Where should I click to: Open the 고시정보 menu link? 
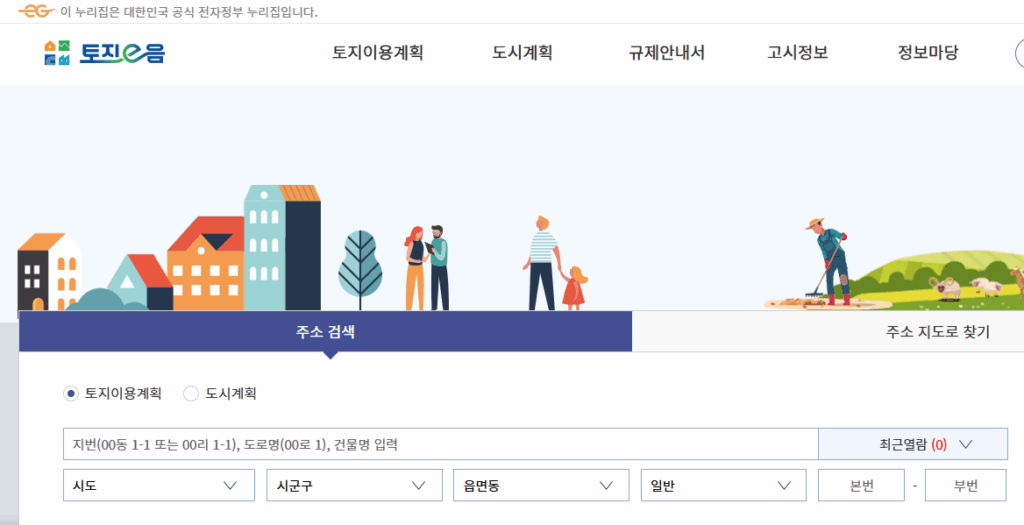(x=797, y=53)
